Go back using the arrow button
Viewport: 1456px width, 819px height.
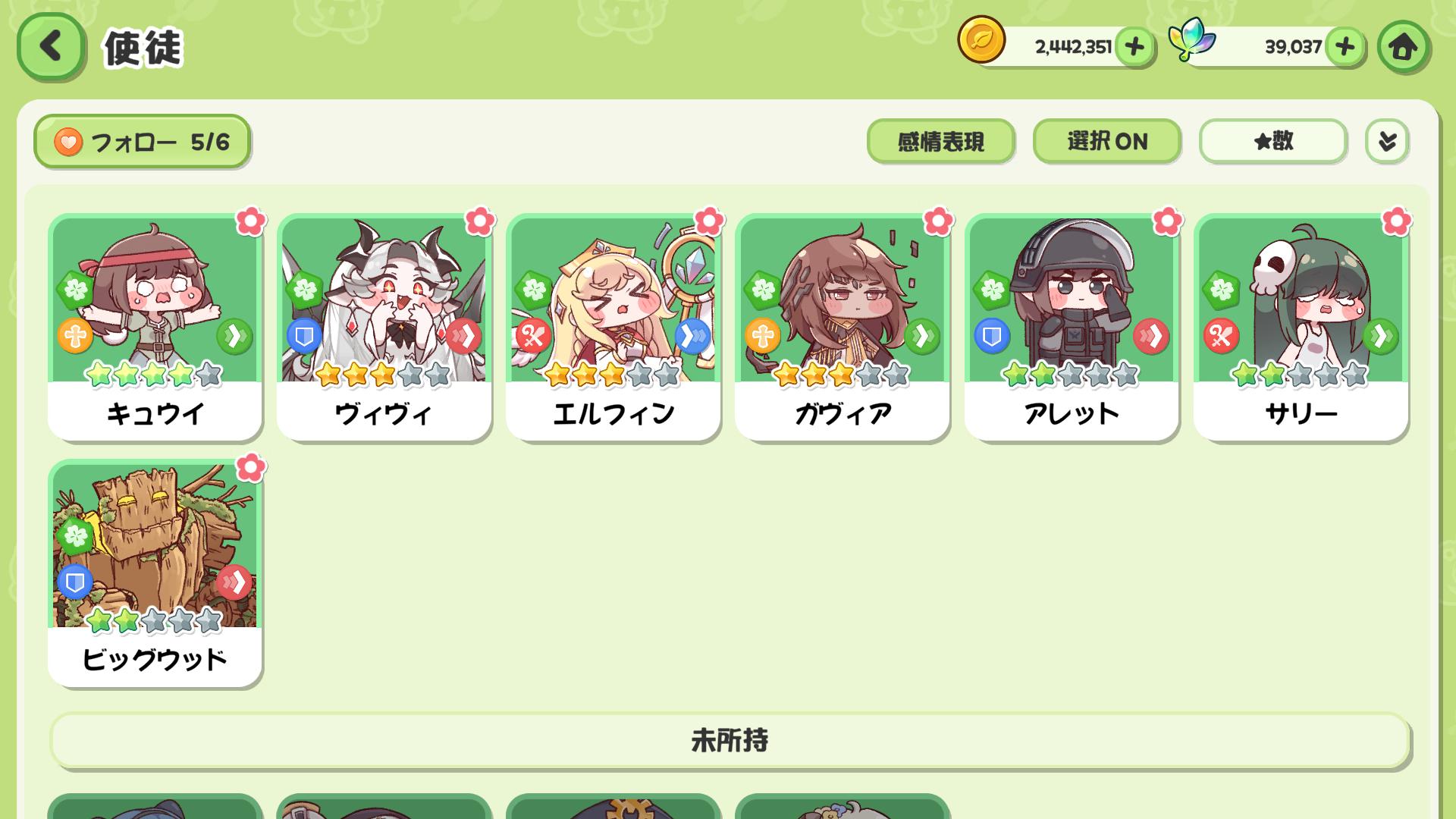[51, 47]
